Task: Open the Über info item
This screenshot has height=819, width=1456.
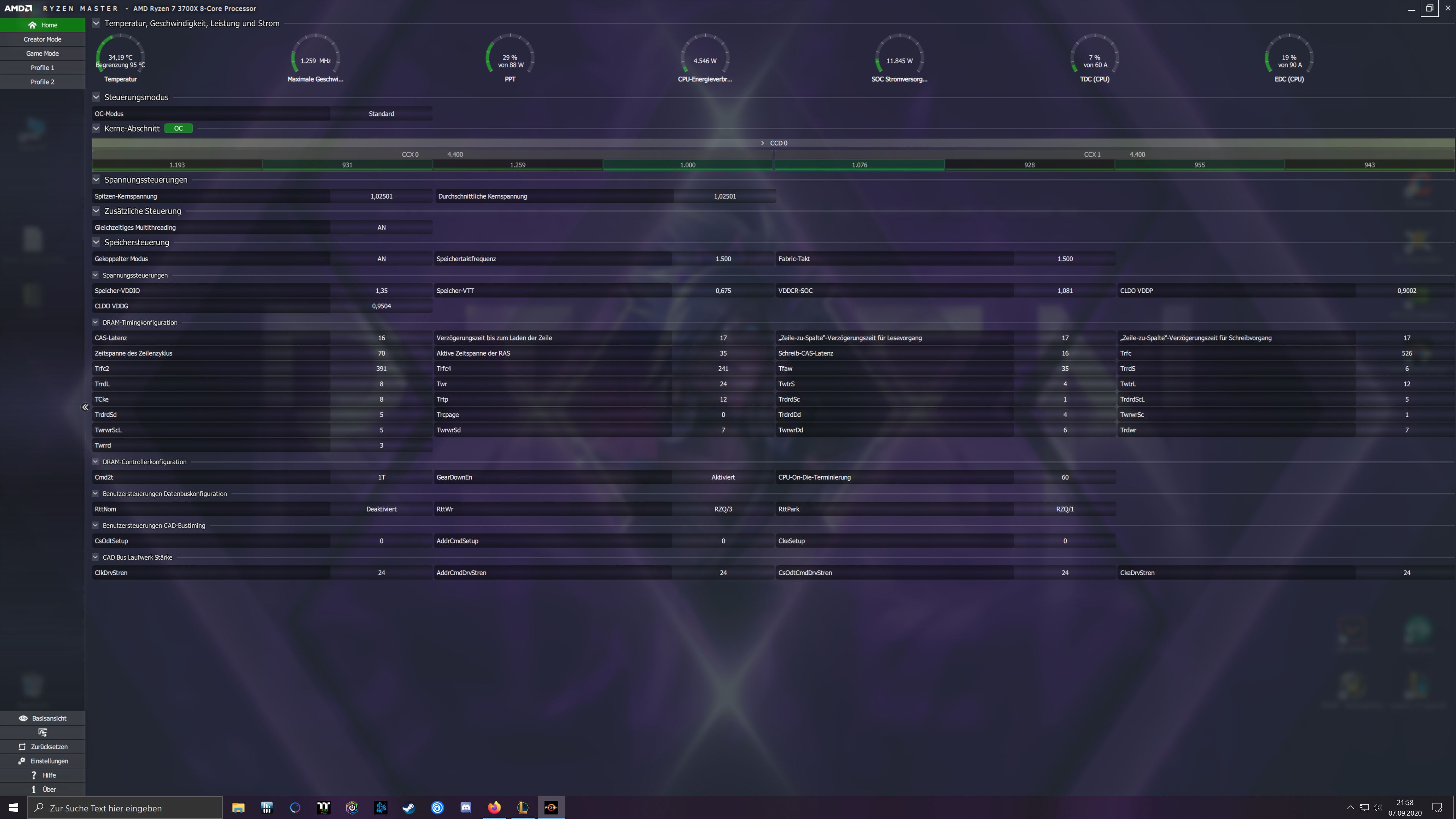Action: click(x=33, y=789)
